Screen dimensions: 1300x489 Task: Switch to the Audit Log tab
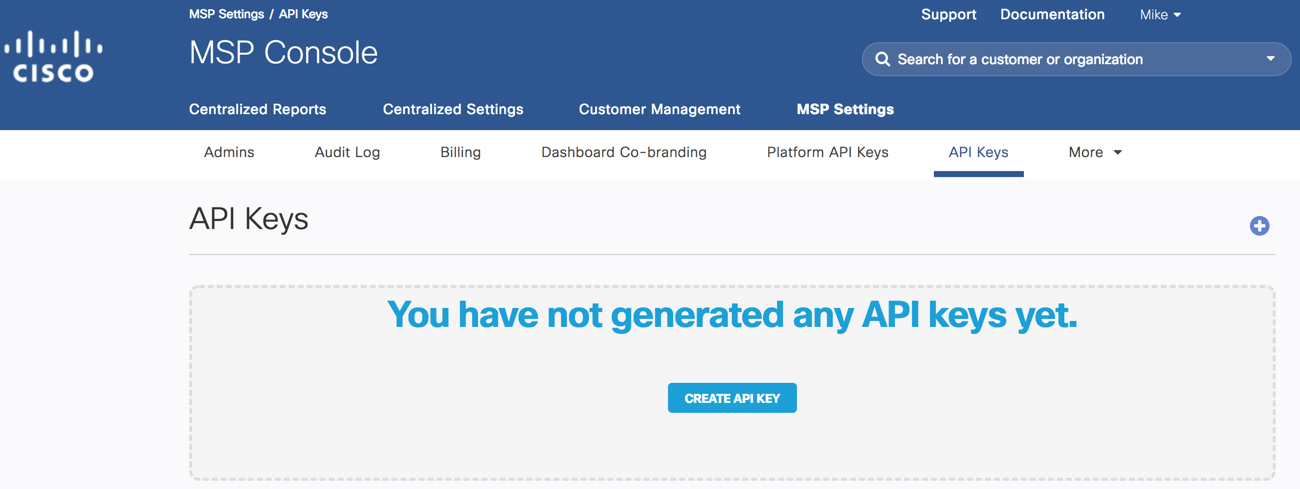347,152
